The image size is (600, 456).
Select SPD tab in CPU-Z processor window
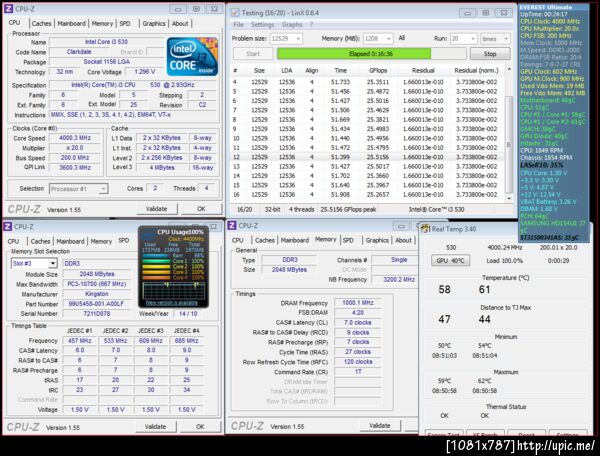(x=125, y=23)
